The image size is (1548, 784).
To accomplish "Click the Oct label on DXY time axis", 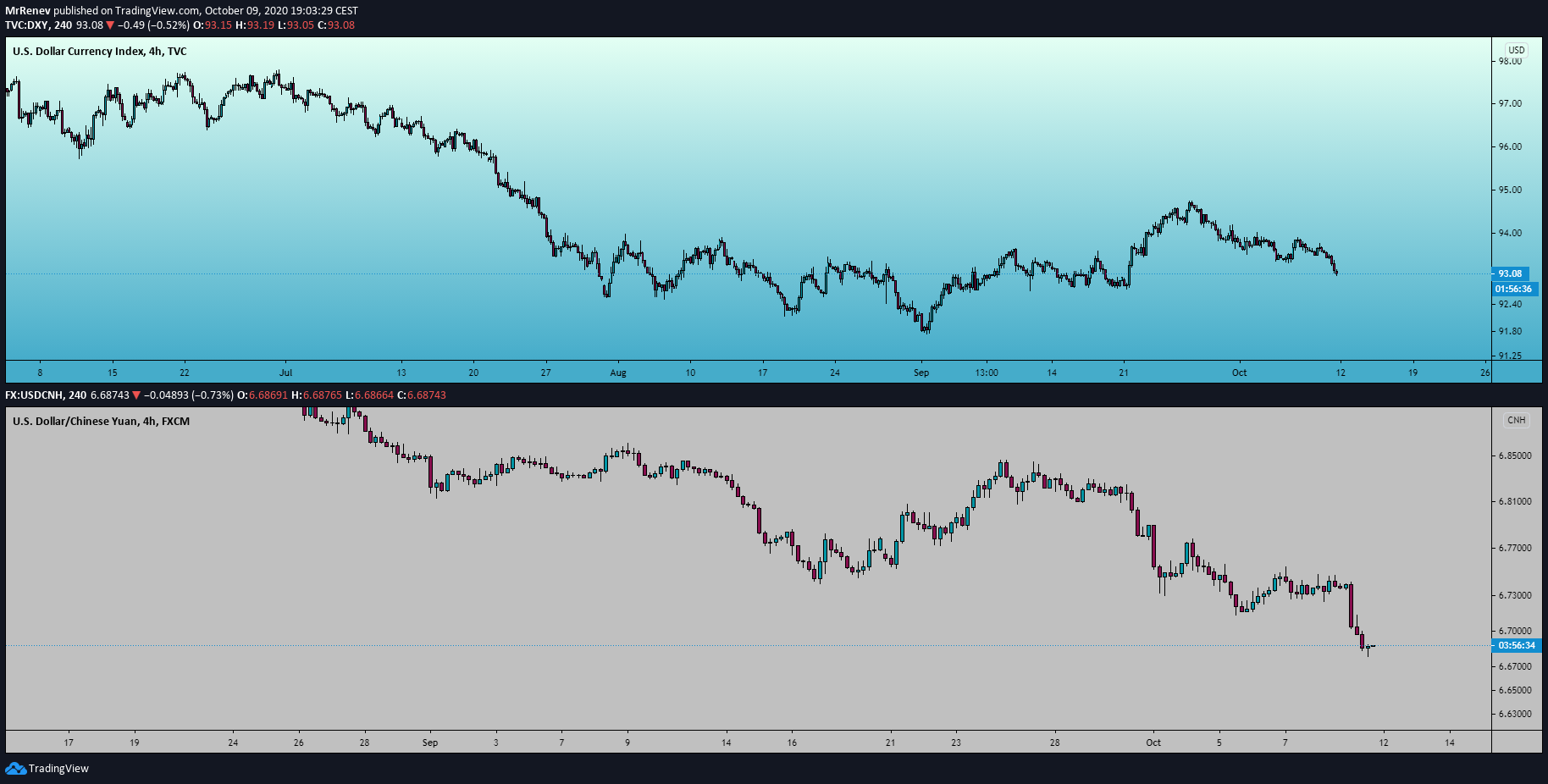I will (x=1239, y=373).
